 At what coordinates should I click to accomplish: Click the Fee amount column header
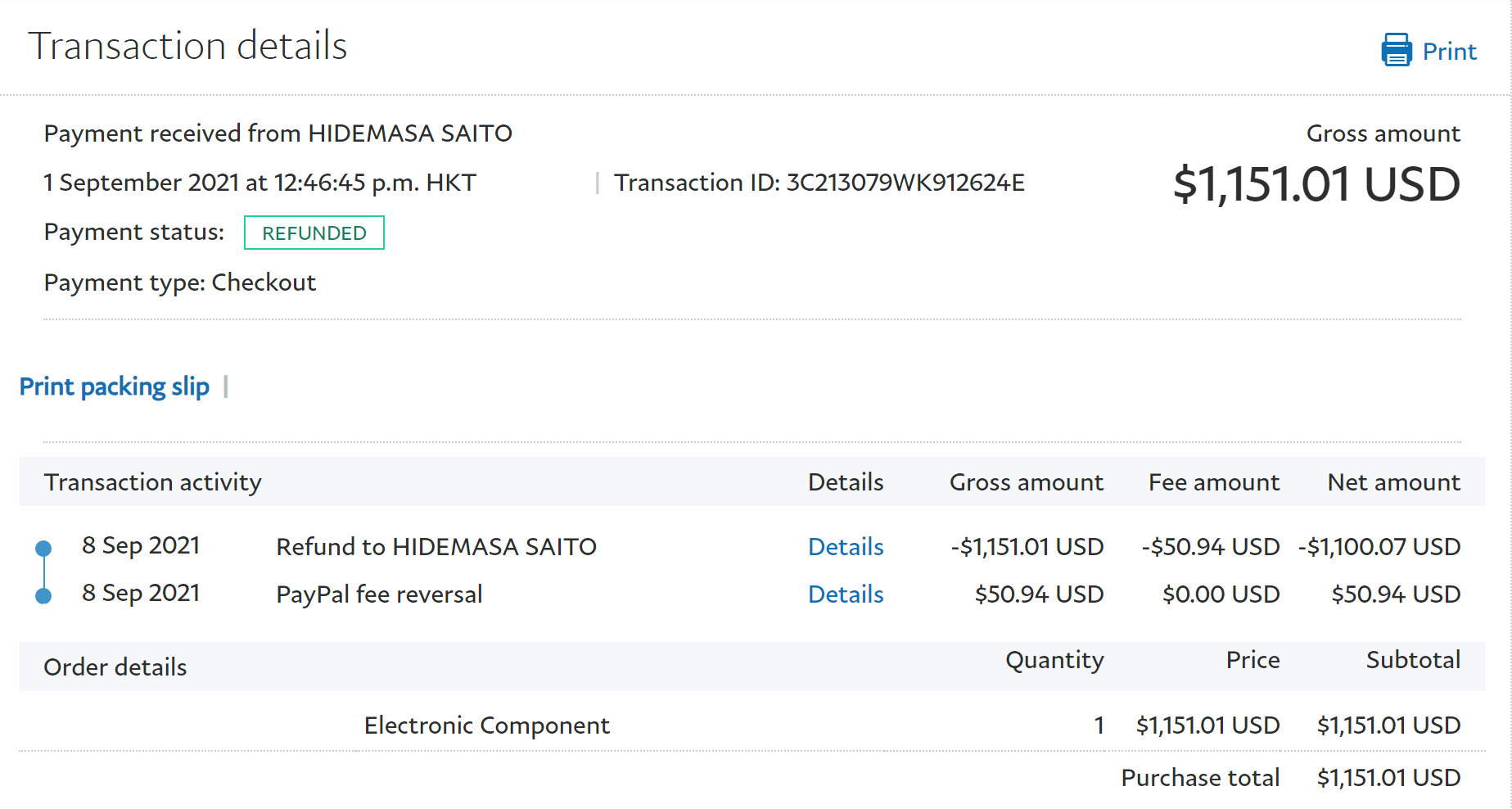1213,482
